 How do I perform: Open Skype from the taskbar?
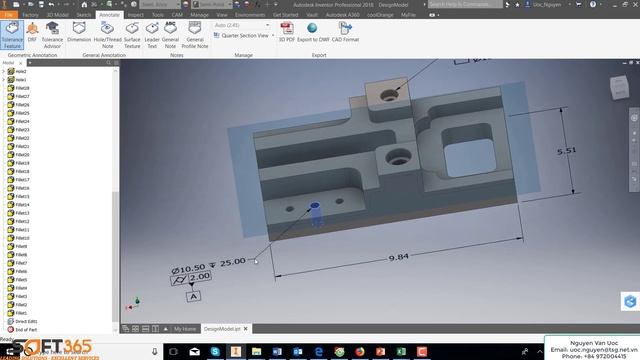pos(215,351)
